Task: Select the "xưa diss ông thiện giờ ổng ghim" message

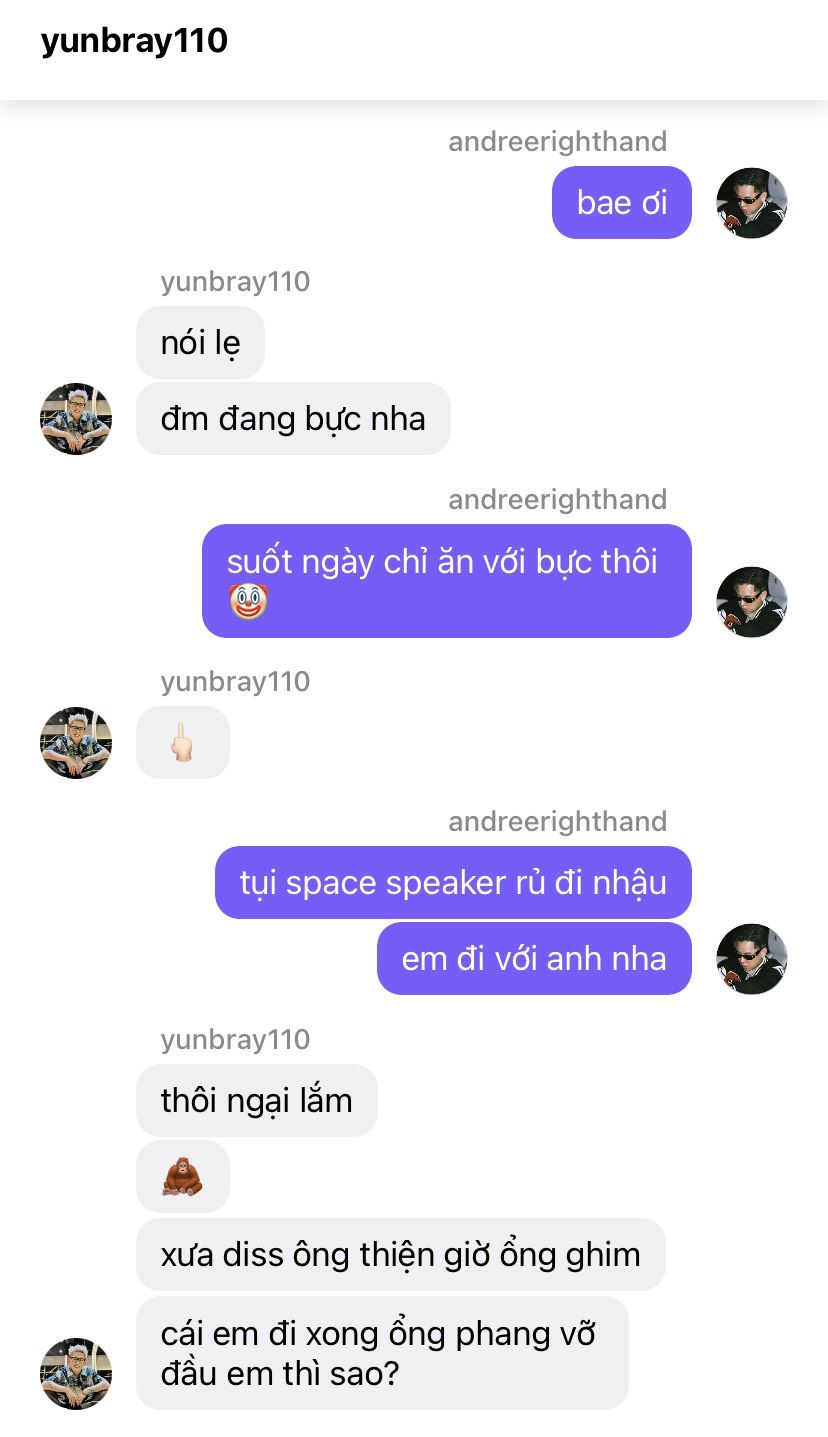Action: tap(401, 1254)
